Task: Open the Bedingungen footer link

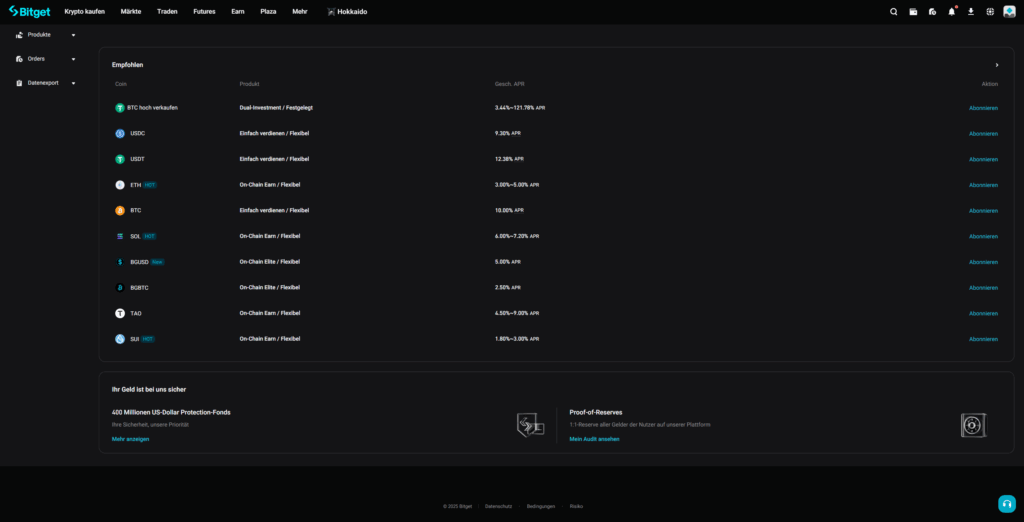Action: [541, 506]
